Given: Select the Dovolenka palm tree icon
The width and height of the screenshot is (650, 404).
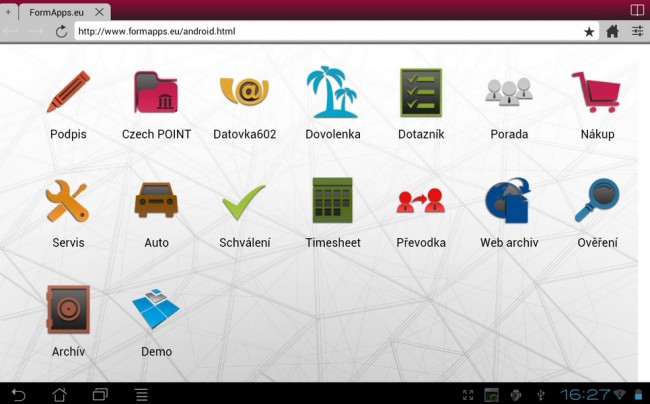Looking at the screenshot, I should [x=332, y=93].
